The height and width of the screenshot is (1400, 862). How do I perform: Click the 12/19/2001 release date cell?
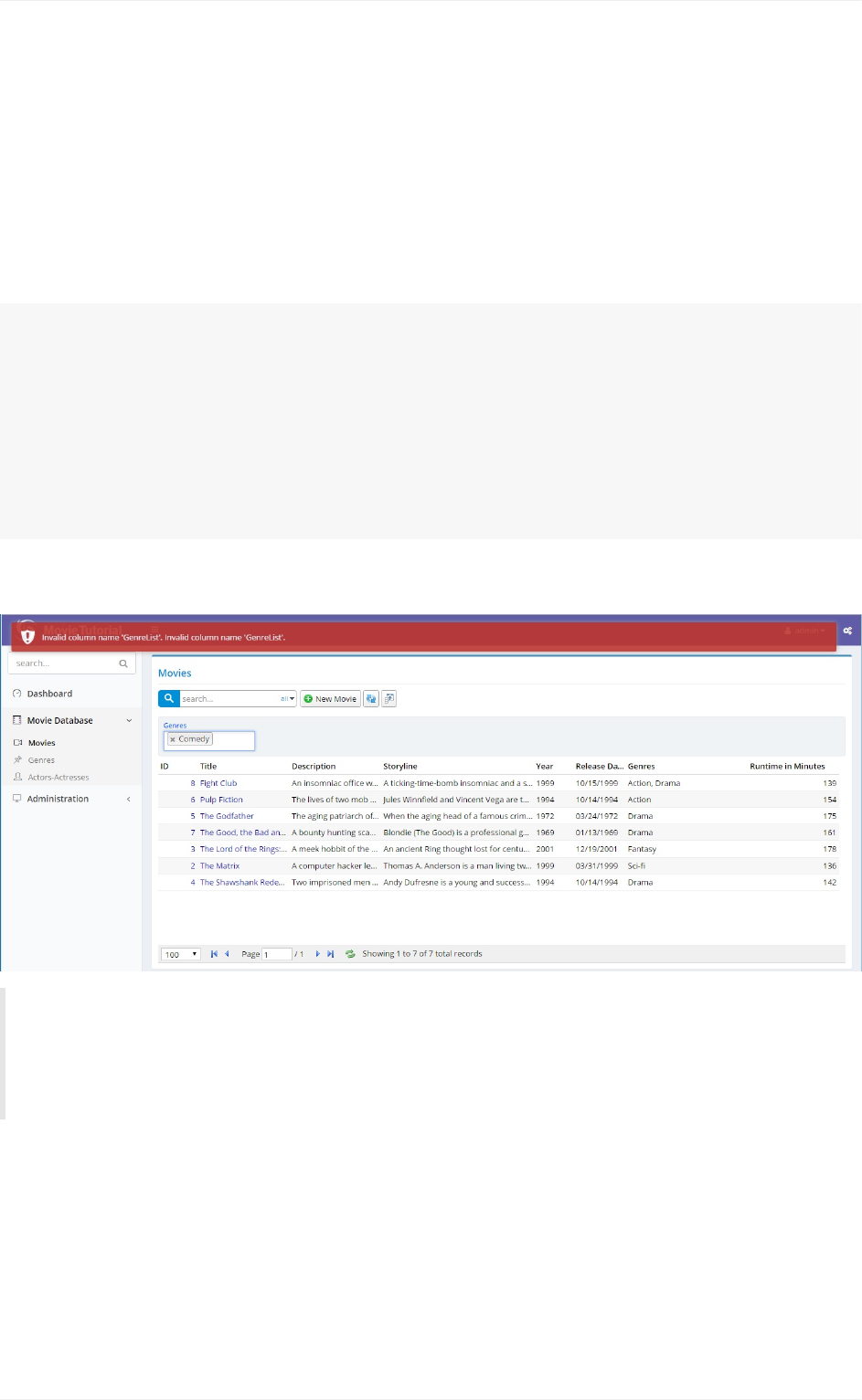[x=597, y=849]
